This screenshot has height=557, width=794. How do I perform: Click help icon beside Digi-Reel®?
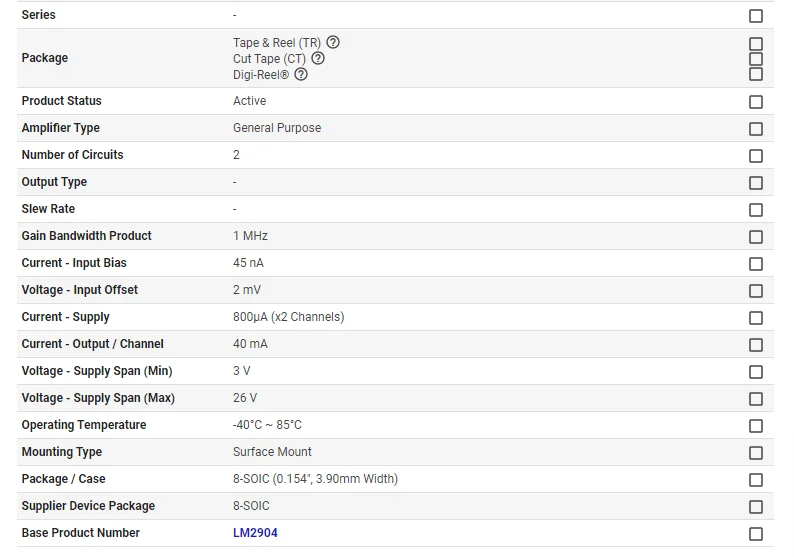click(301, 75)
